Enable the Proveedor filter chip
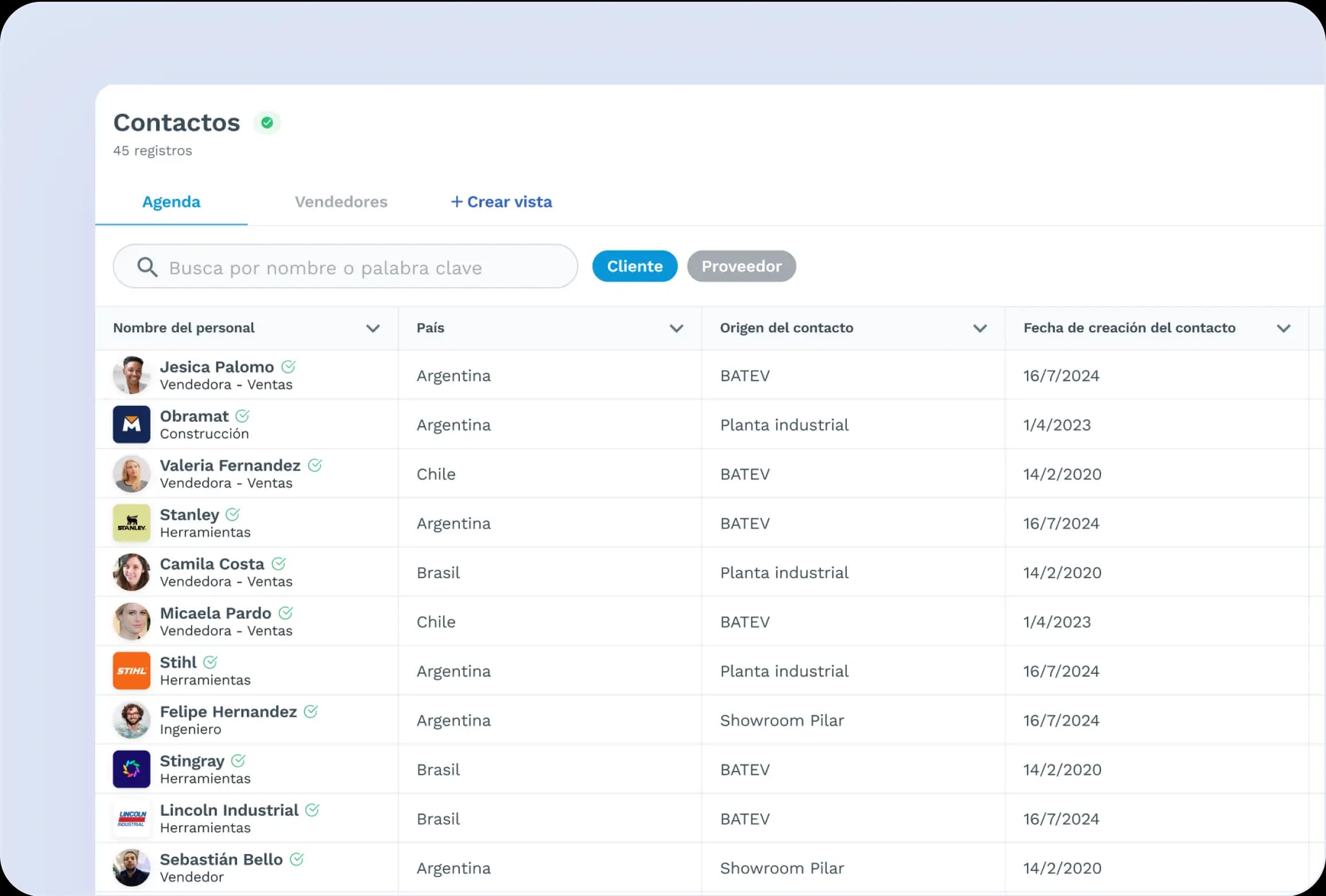The image size is (1326, 896). click(x=742, y=266)
